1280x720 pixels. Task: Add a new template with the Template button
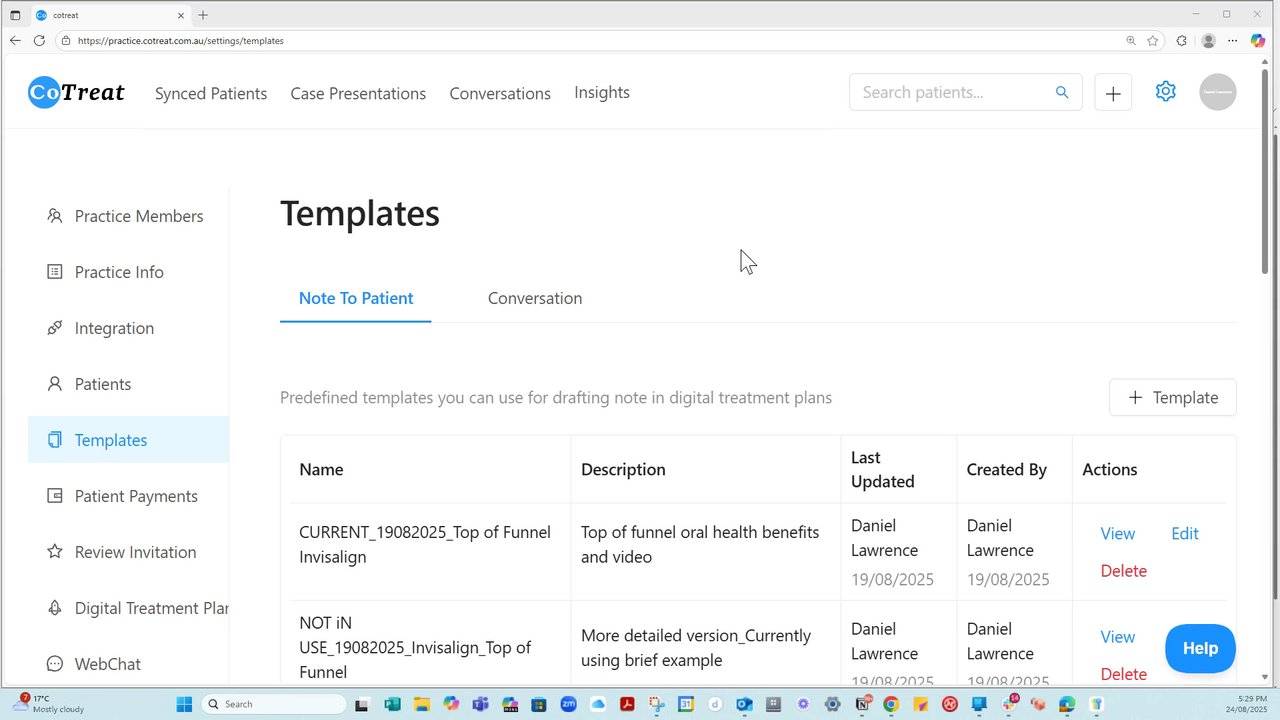tap(1173, 397)
